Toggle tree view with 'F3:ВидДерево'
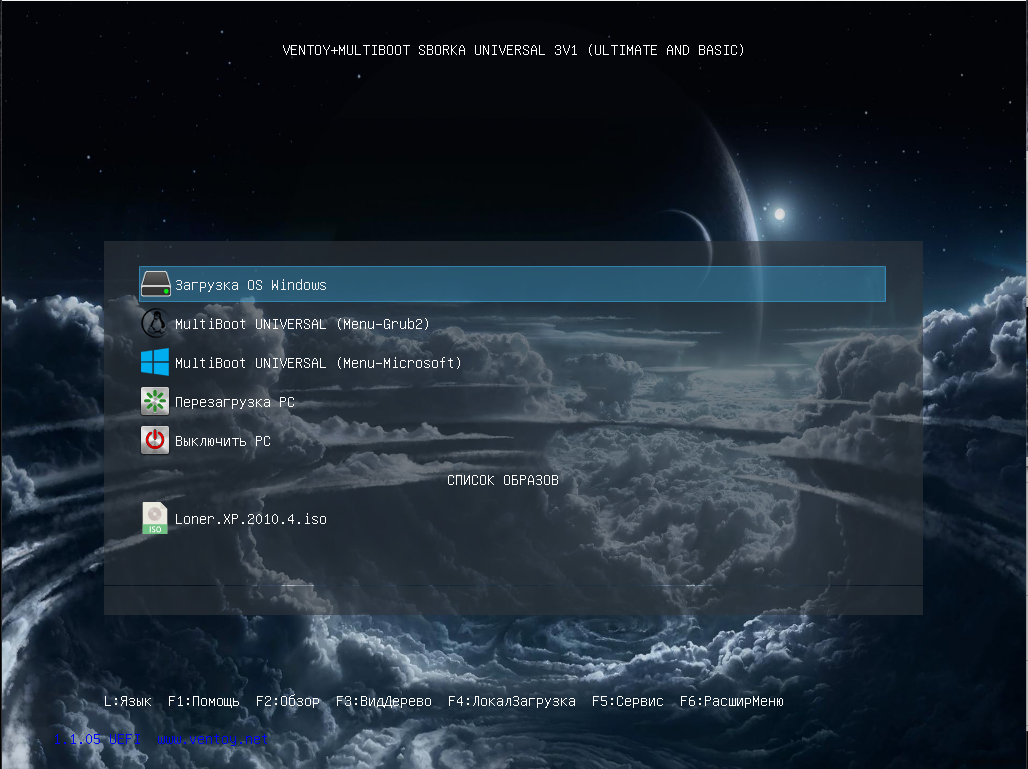 [384, 701]
